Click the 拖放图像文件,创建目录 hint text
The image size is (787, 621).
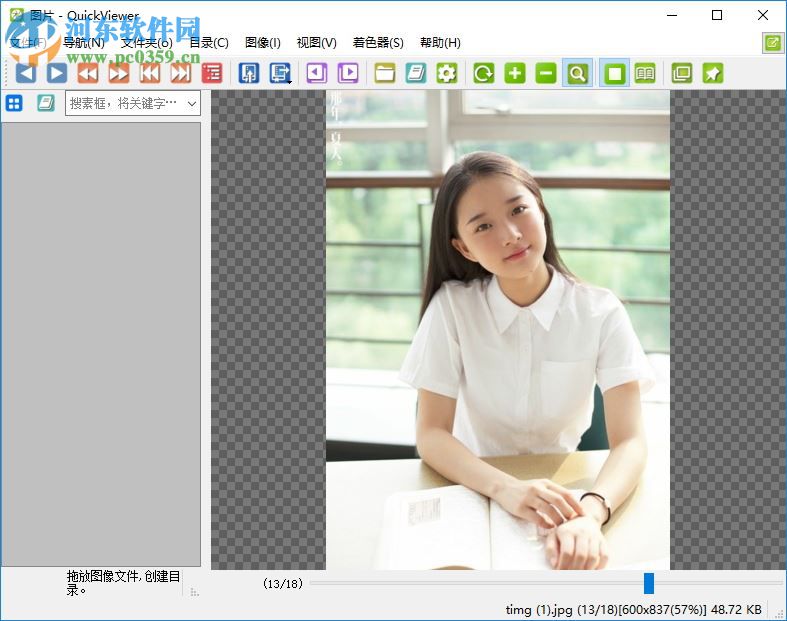coord(123,583)
